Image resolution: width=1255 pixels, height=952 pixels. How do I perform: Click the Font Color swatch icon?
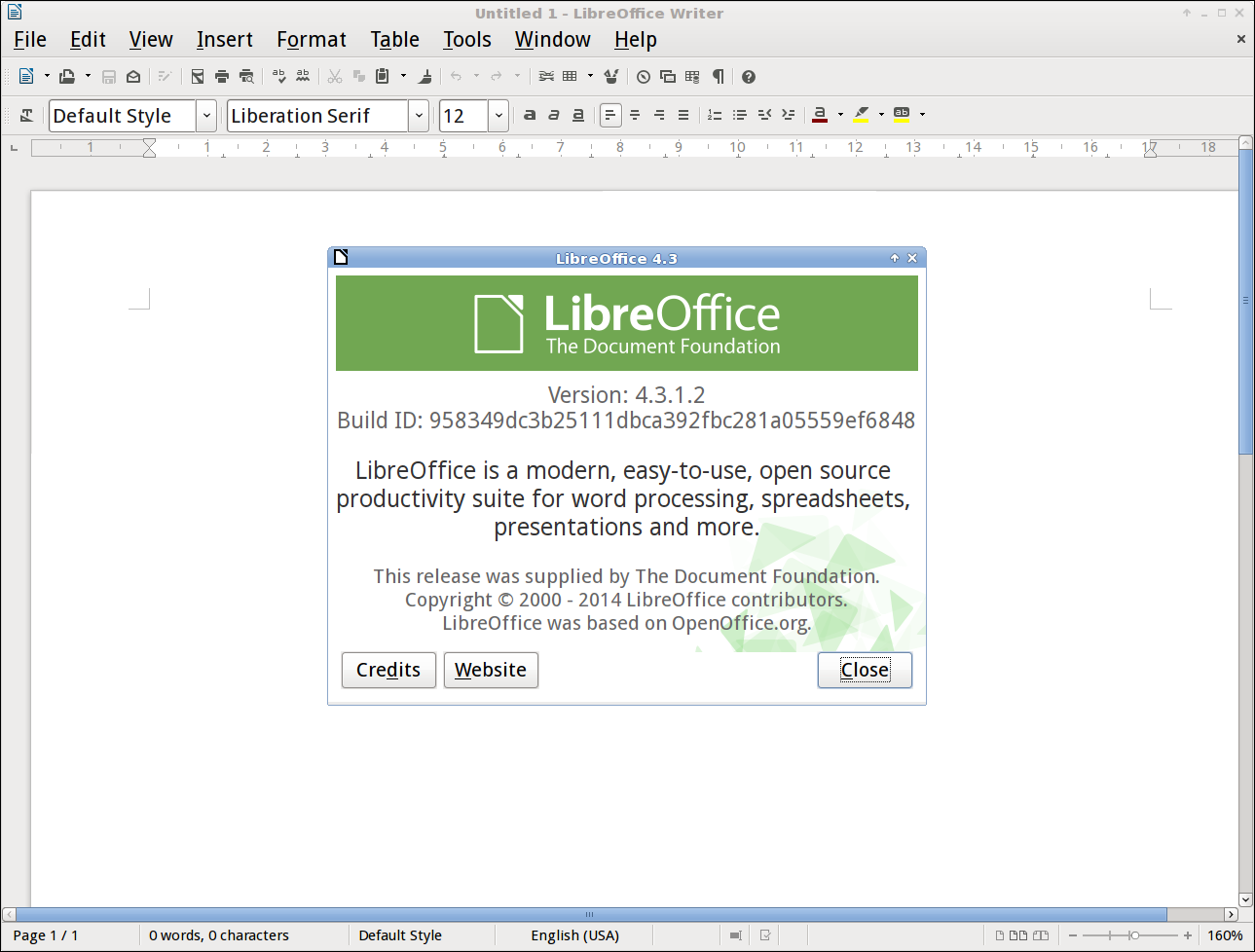tap(820, 115)
